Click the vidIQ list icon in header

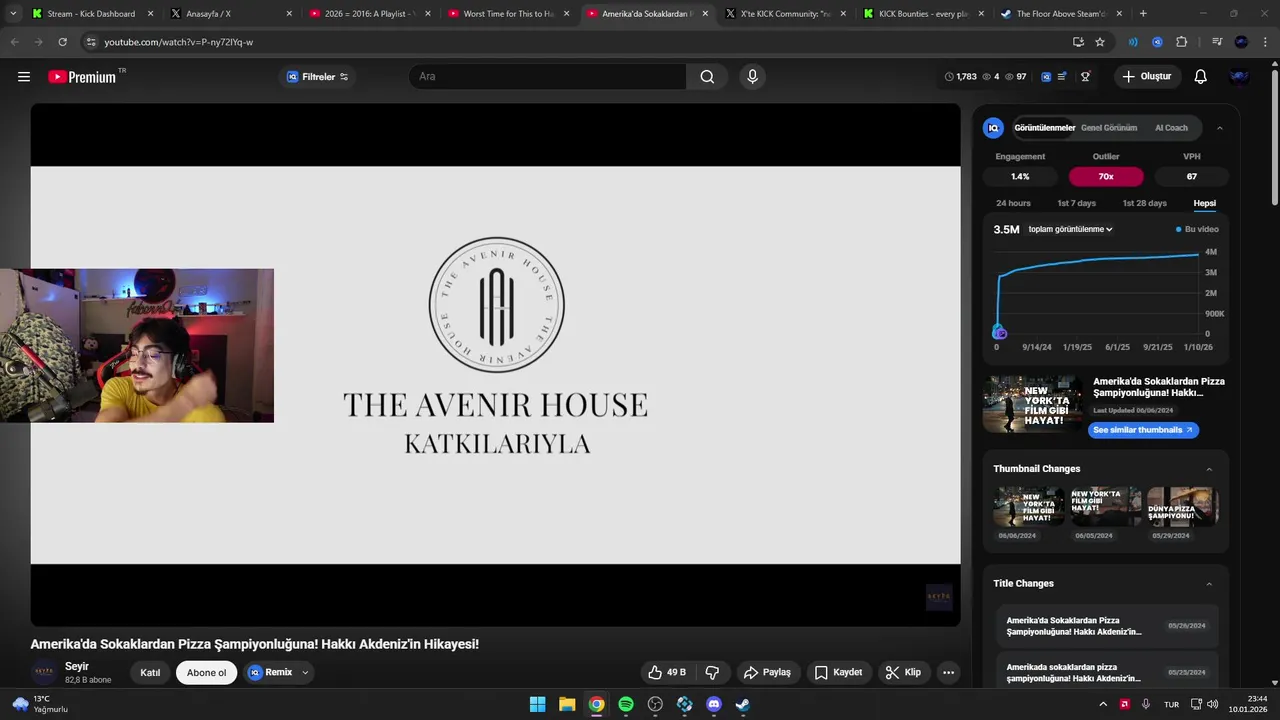1062,77
